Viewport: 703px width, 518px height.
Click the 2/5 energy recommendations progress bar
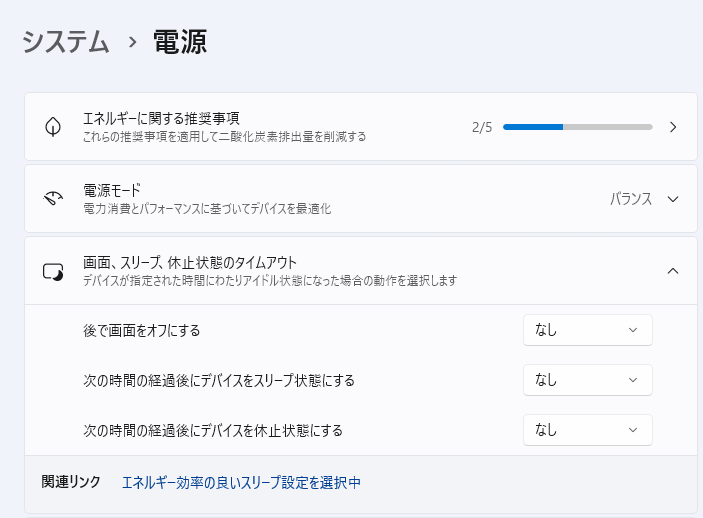pos(577,127)
